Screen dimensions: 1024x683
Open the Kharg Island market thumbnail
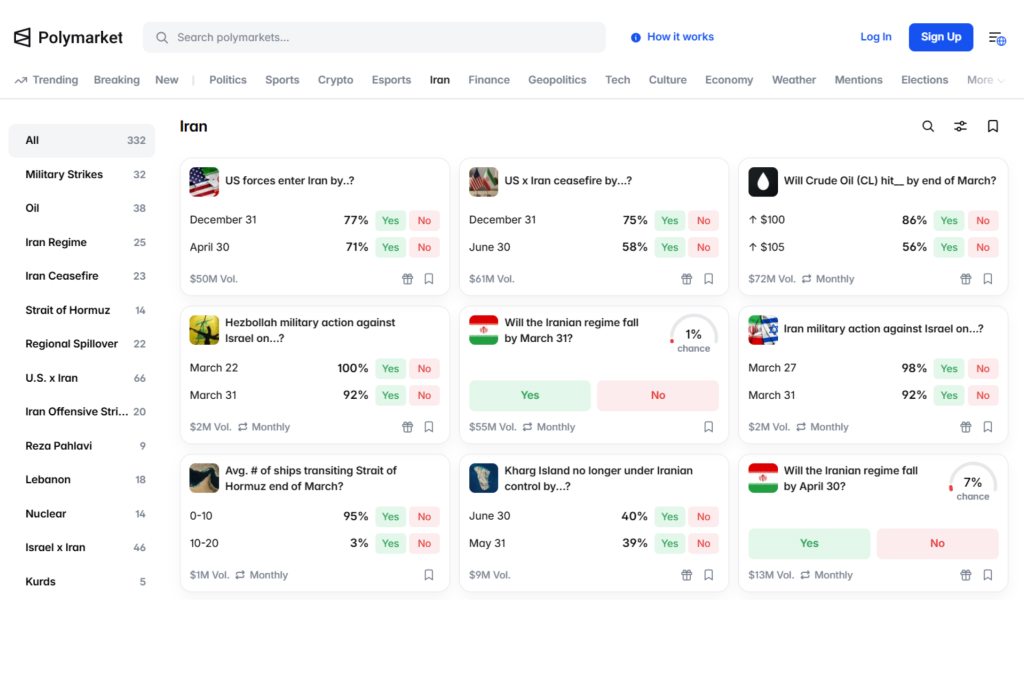(483, 479)
